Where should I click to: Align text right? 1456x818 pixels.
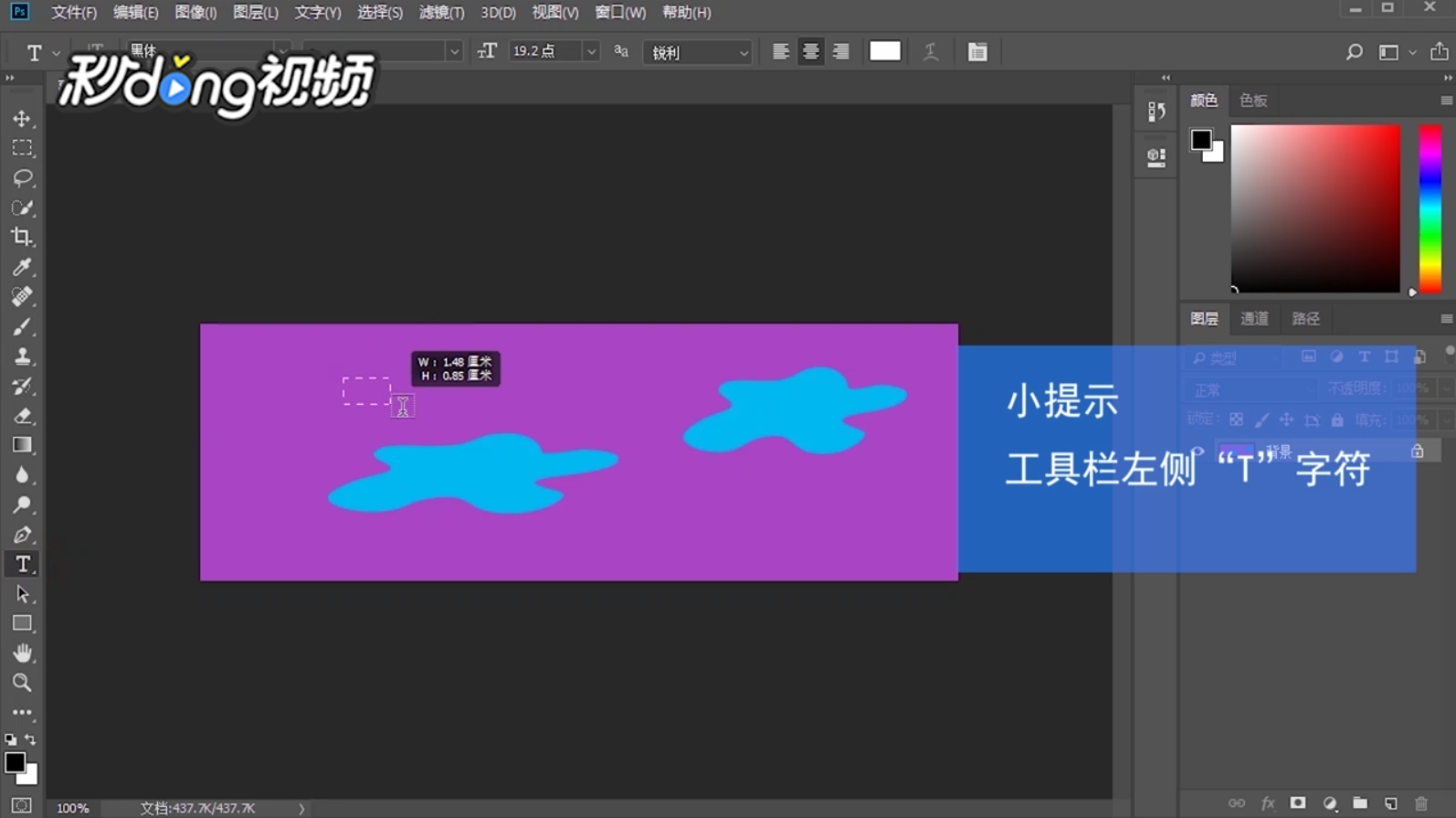click(x=840, y=52)
